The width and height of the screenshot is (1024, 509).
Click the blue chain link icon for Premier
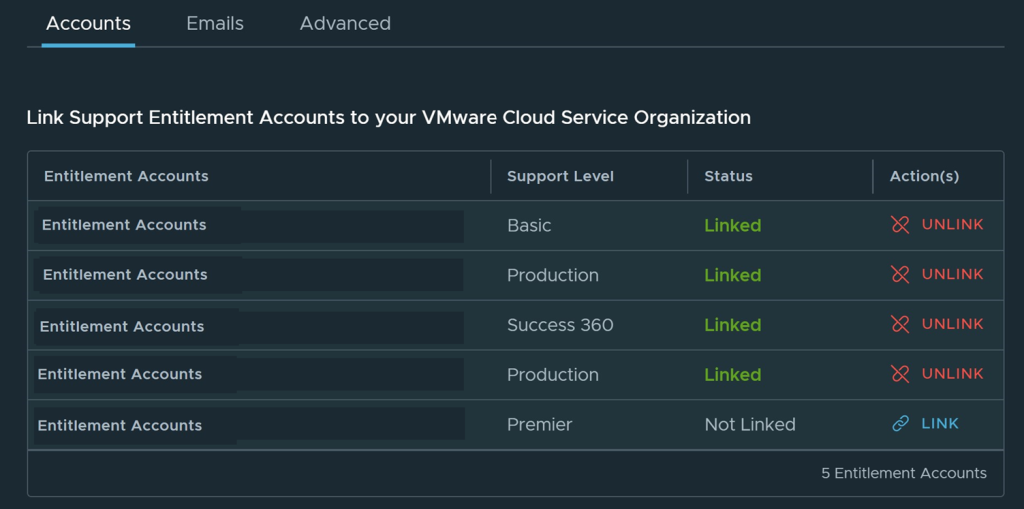(x=900, y=424)
